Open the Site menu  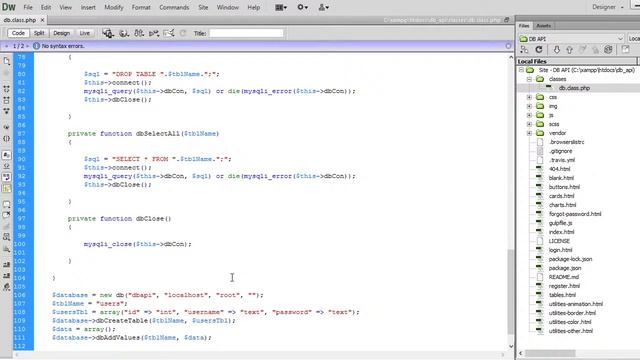(x=203, y=7)
